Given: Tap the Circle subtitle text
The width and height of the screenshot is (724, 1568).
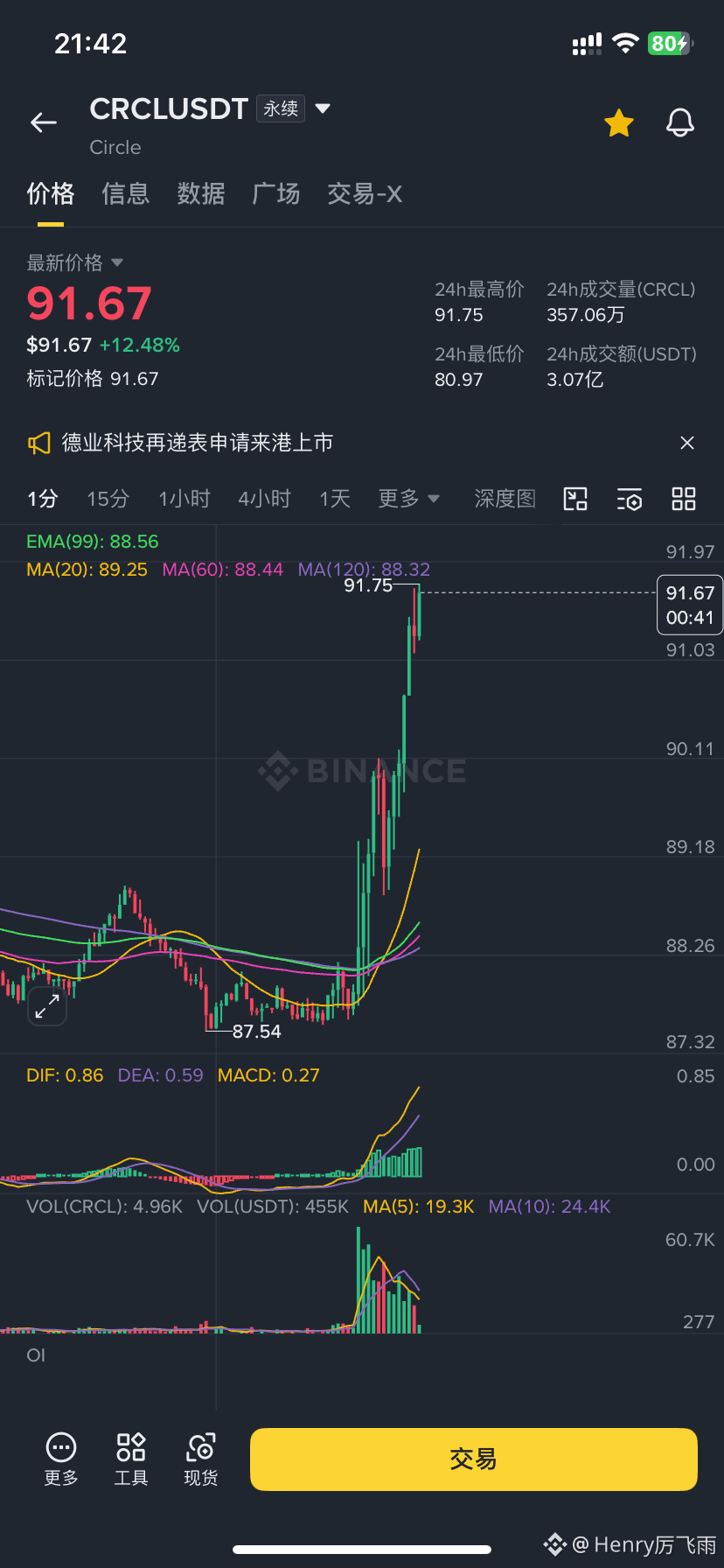Looking at the screenshot, I should [x=115, y=147].
